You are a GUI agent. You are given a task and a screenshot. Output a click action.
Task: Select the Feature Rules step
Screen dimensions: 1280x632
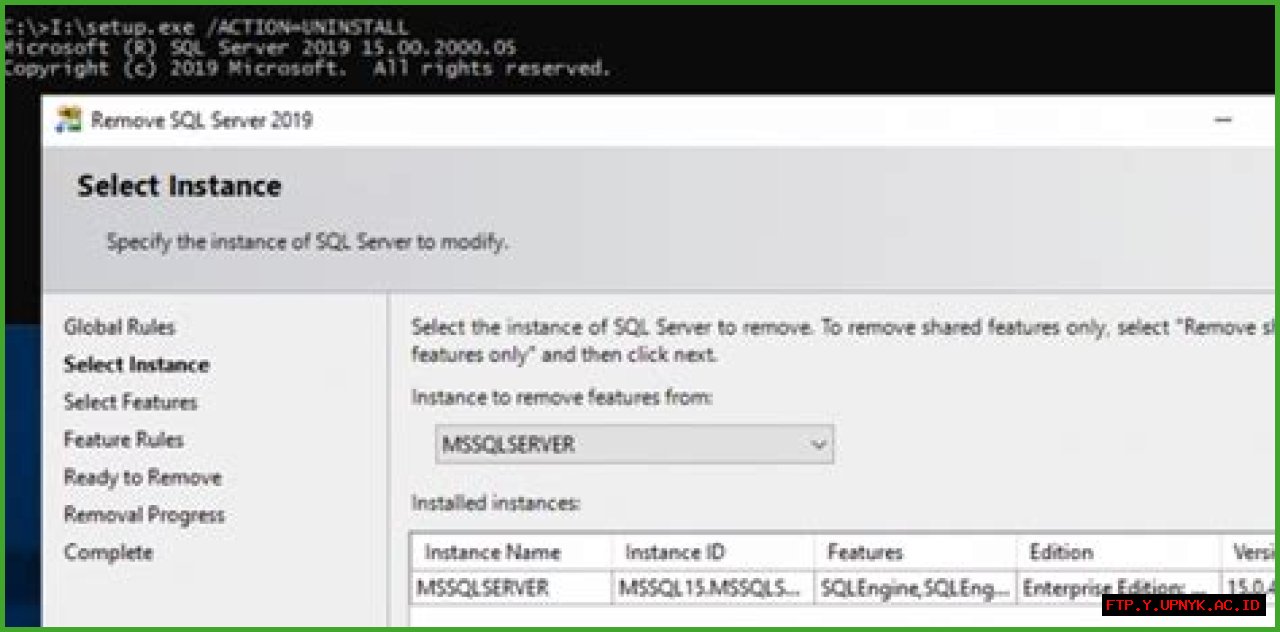point(122,439)
